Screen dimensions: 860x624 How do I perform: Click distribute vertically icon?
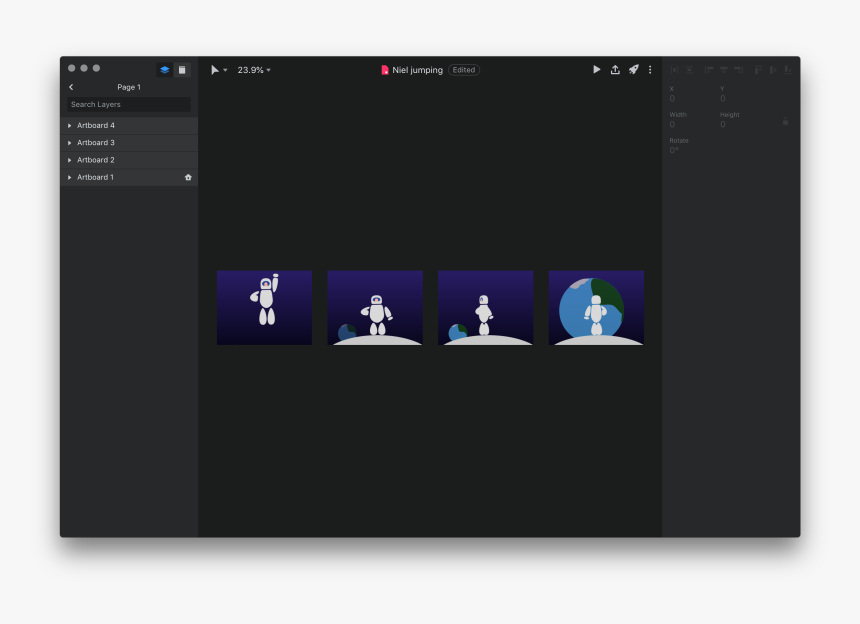click(x=689, y=70)
